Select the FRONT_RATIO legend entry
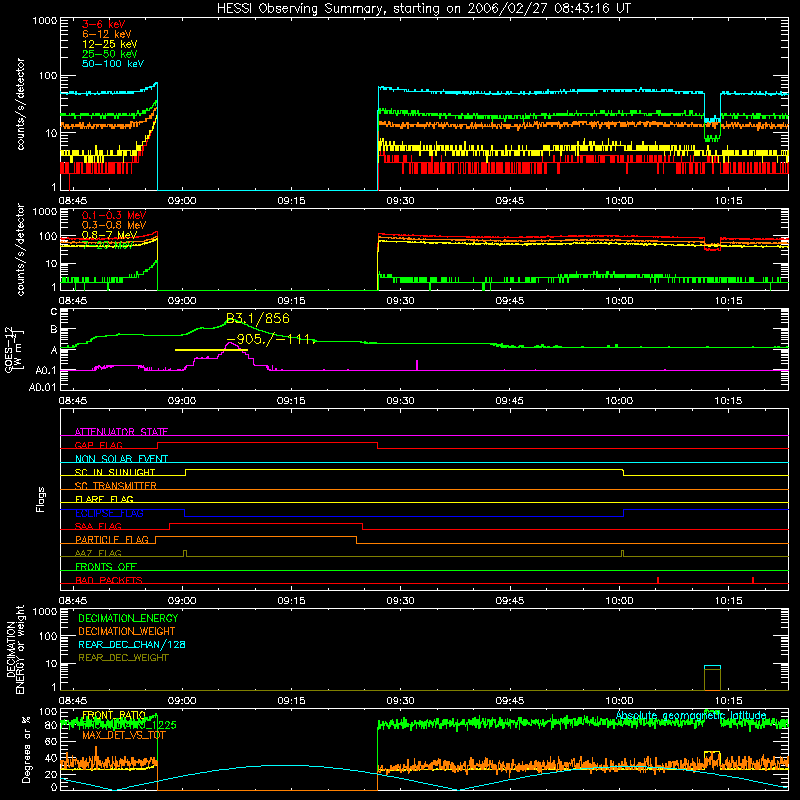The image size is (800, 800). 114,715
